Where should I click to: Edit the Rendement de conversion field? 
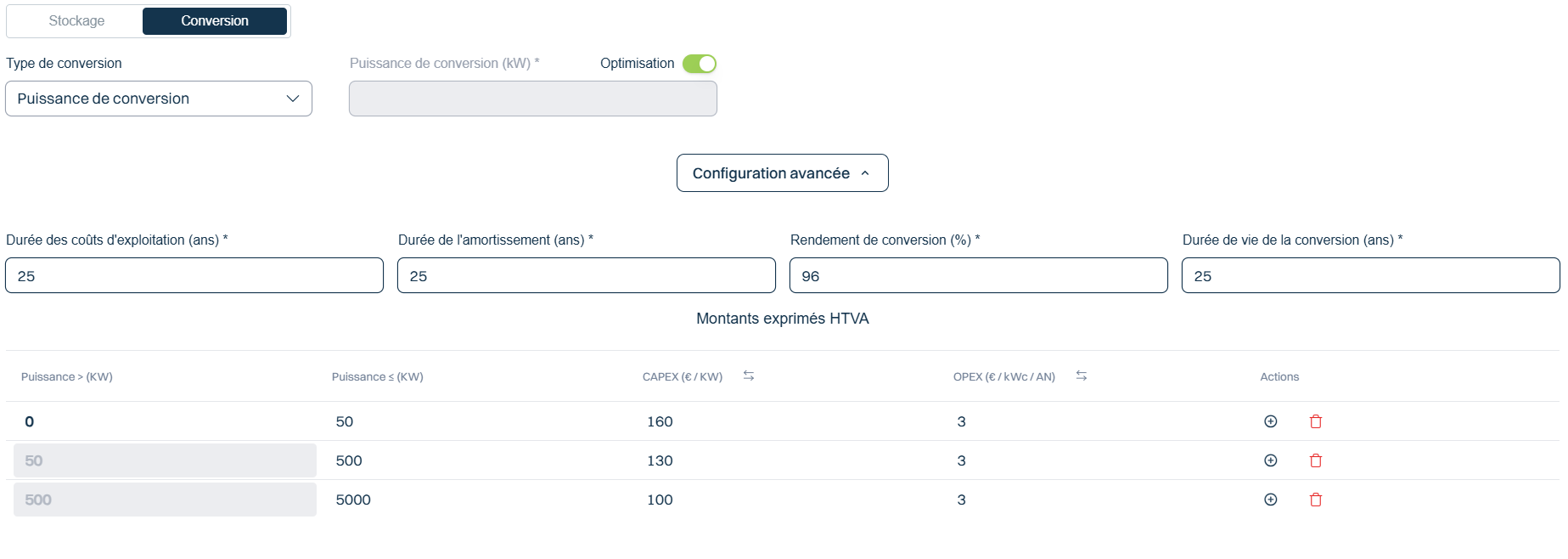(x=978, y=275)
